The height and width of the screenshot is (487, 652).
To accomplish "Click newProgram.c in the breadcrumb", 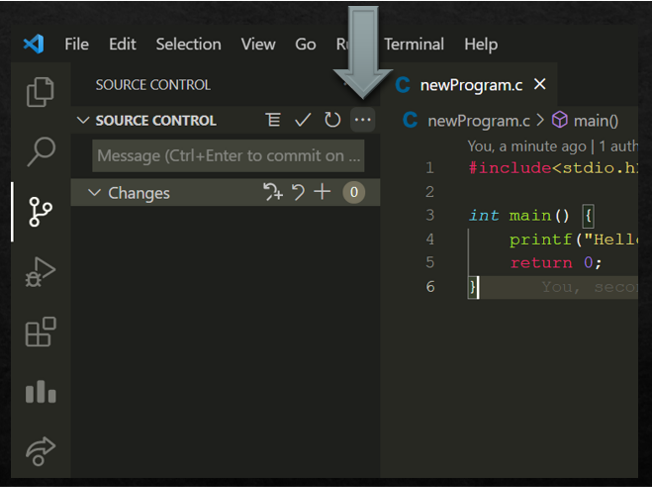I will coord(479,121).
